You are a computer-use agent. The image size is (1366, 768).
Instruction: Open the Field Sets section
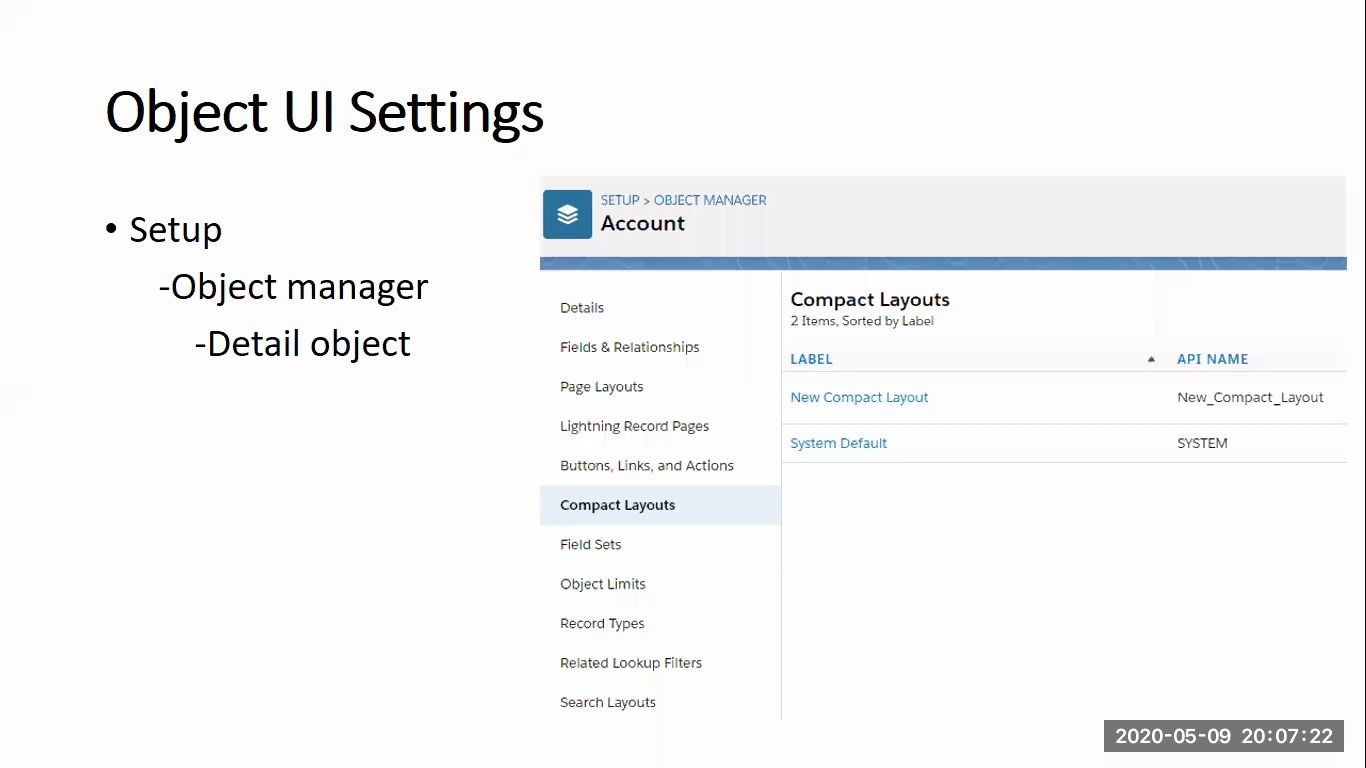coord(588,544)
